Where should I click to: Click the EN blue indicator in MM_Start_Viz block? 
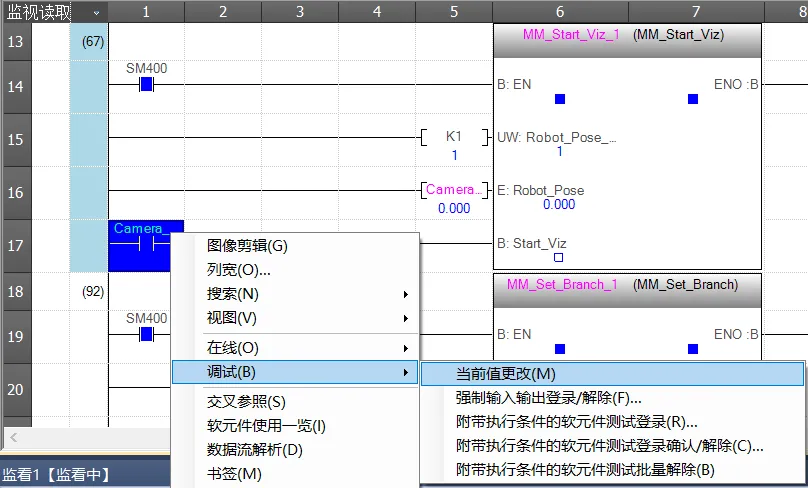point(560,99)
